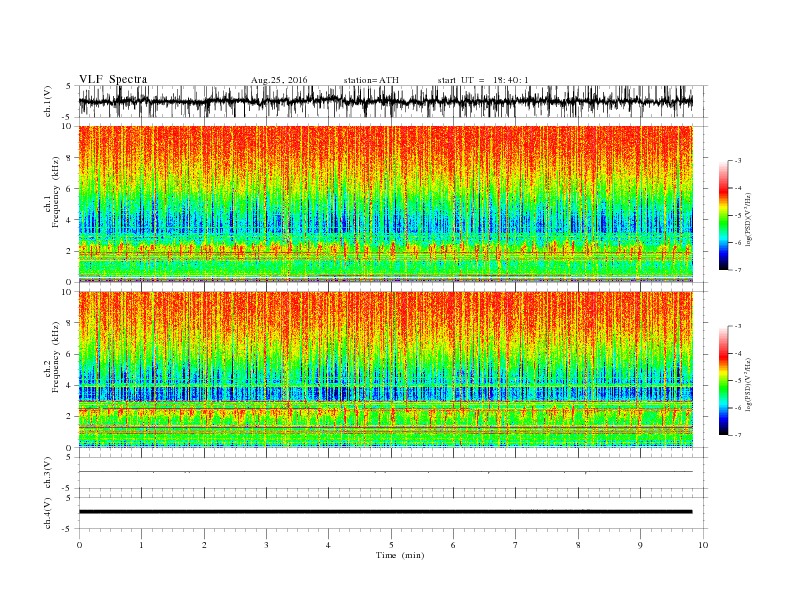
Task: Click time axis tick label "7"
Action: [x=516, y=545]
